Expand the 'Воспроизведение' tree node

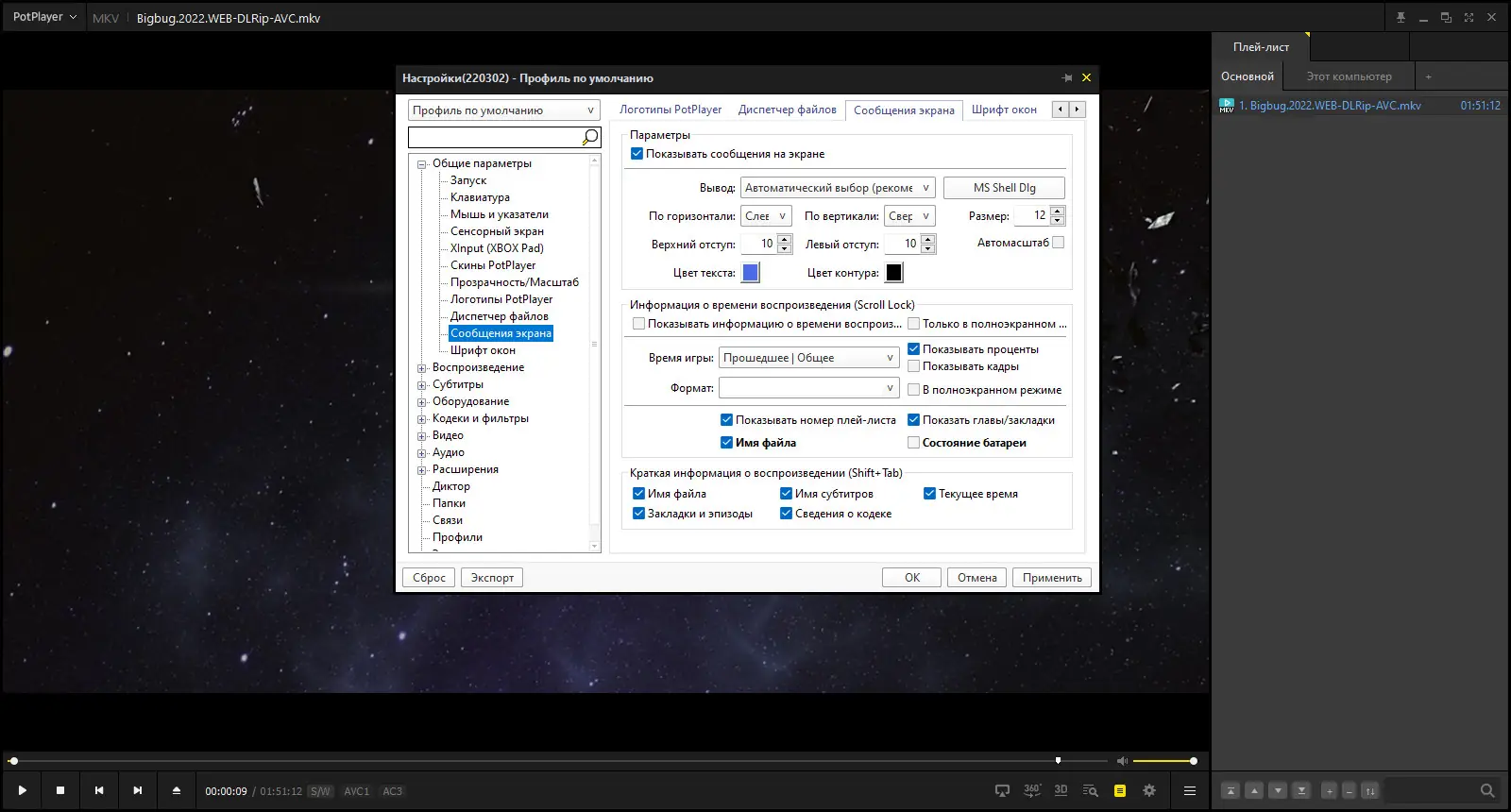coord(422,368)
